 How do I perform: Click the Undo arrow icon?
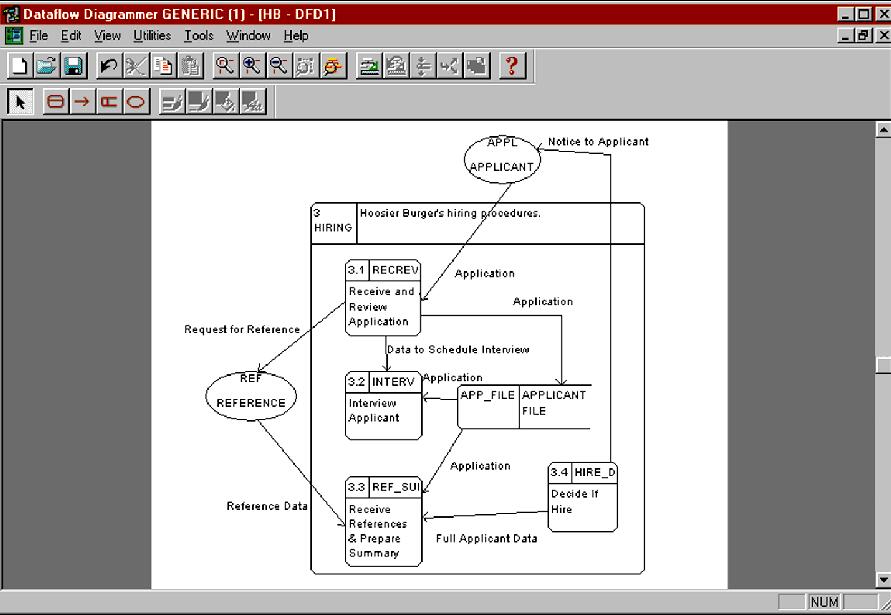point(108,66)
